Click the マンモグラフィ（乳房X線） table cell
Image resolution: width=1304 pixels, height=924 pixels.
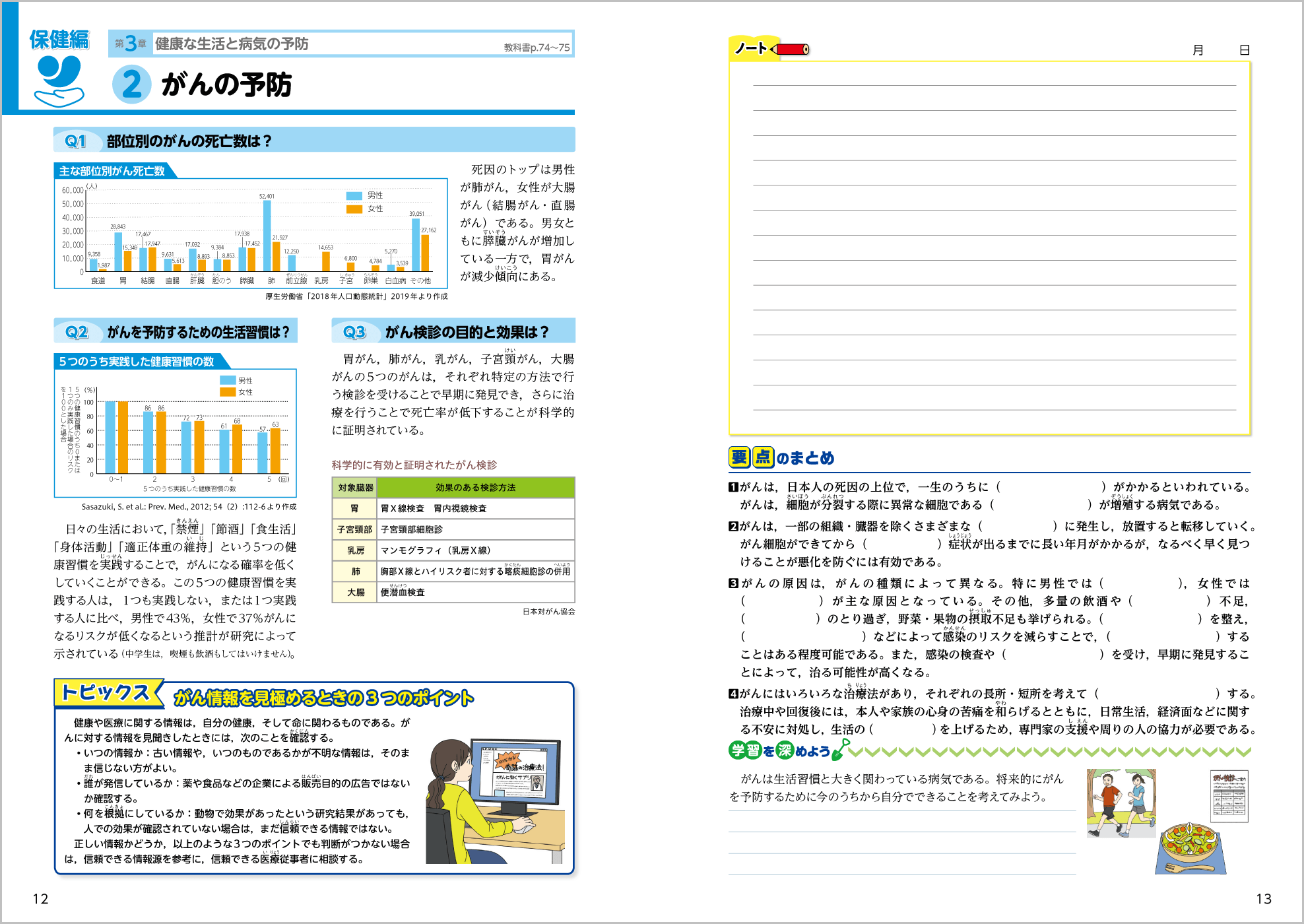(476, 550)
